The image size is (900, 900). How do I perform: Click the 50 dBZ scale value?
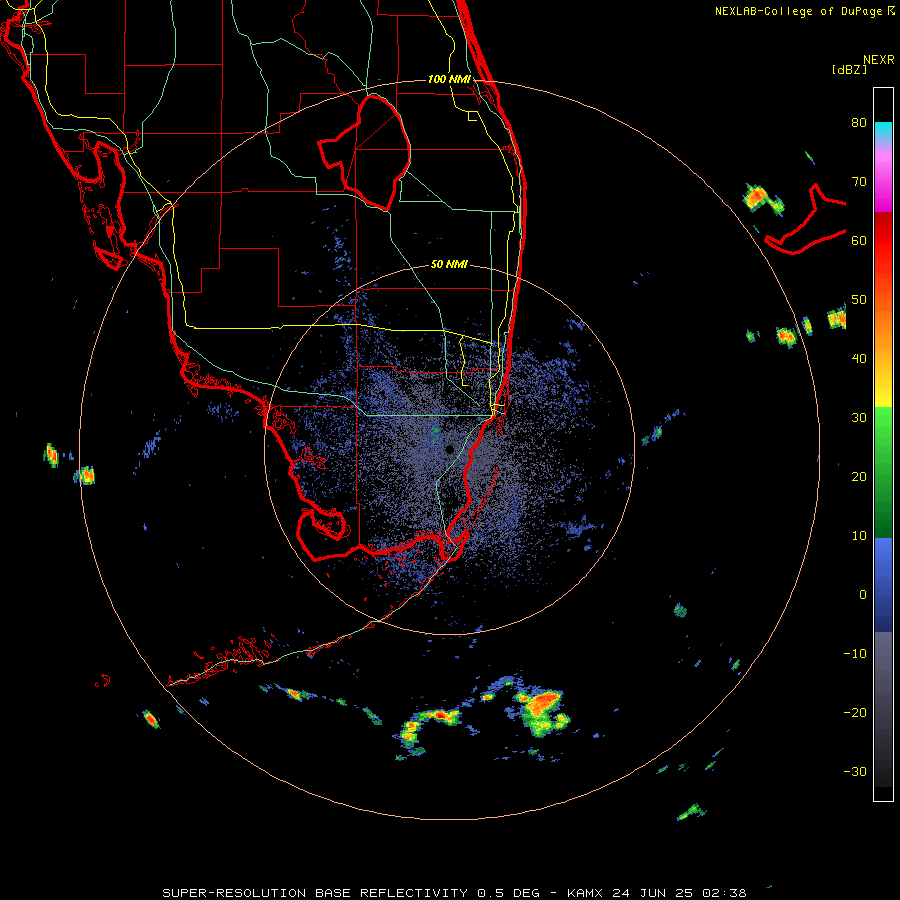859,300
